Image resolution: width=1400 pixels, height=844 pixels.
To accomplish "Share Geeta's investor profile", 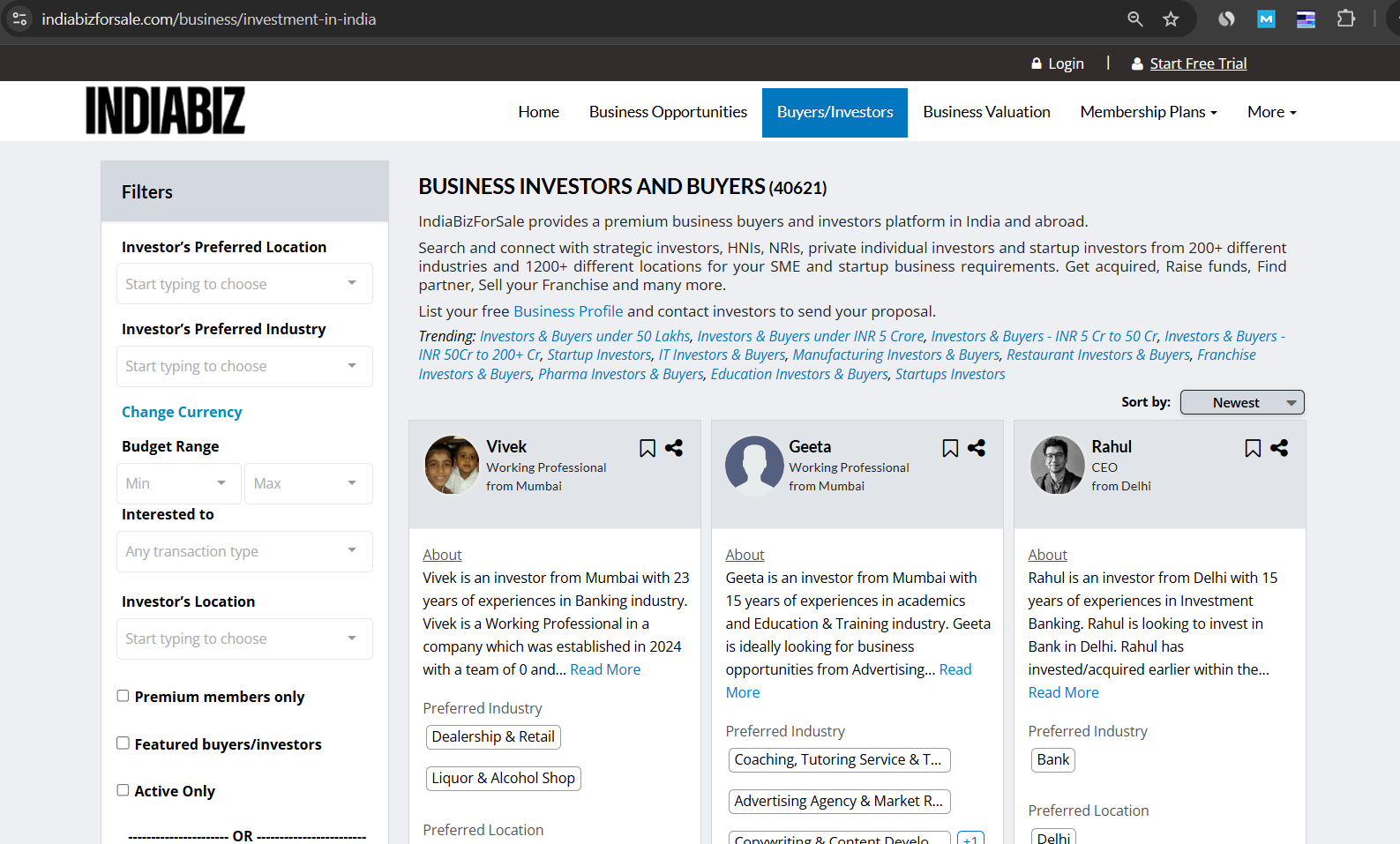I will (x=977, y=448).
